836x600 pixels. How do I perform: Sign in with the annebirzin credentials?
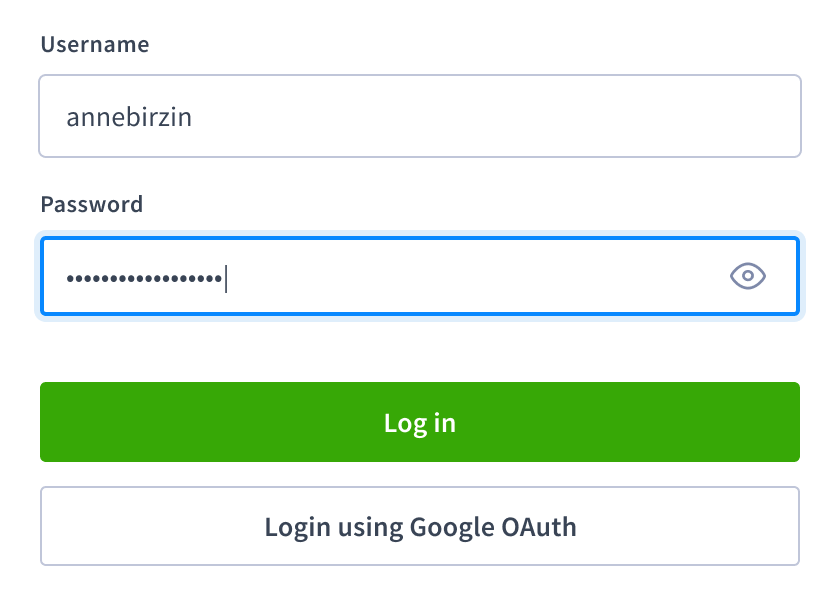click(419, 422)
